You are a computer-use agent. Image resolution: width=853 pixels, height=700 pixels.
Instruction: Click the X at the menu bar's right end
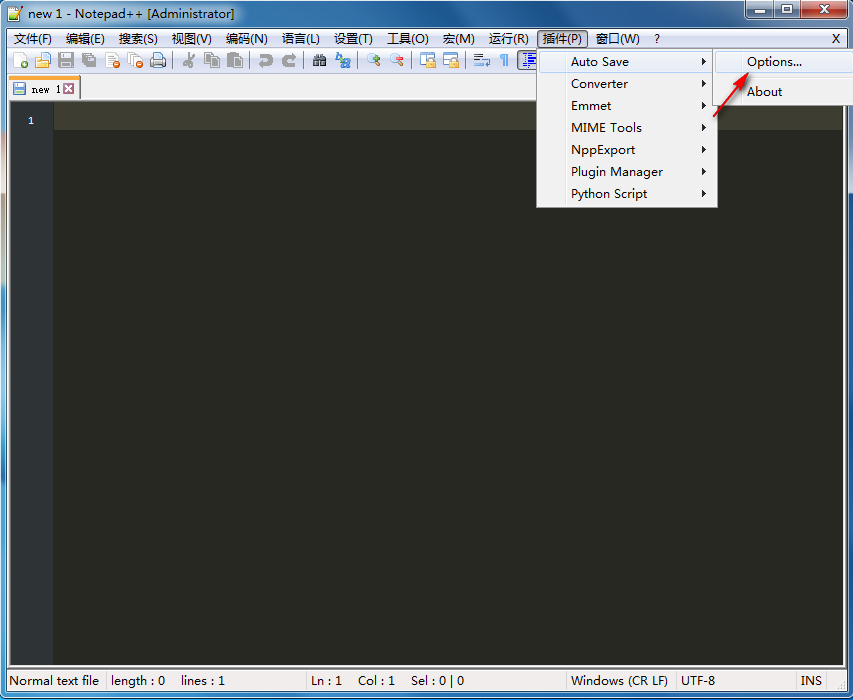coord(836,39)
